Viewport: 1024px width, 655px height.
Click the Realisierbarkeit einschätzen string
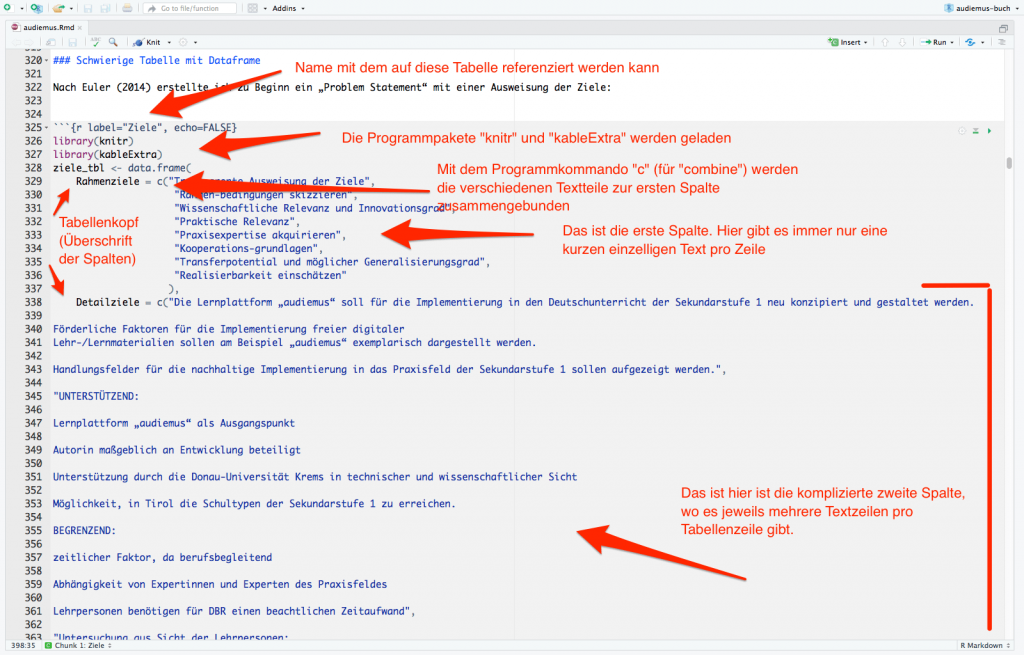261,275
